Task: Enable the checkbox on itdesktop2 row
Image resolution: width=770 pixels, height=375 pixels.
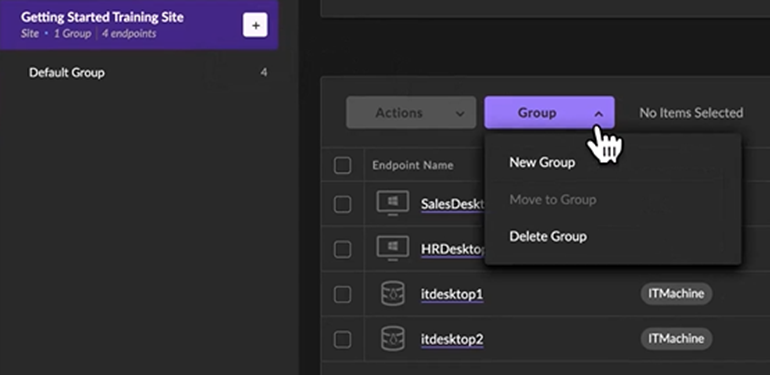Action: 342,339
